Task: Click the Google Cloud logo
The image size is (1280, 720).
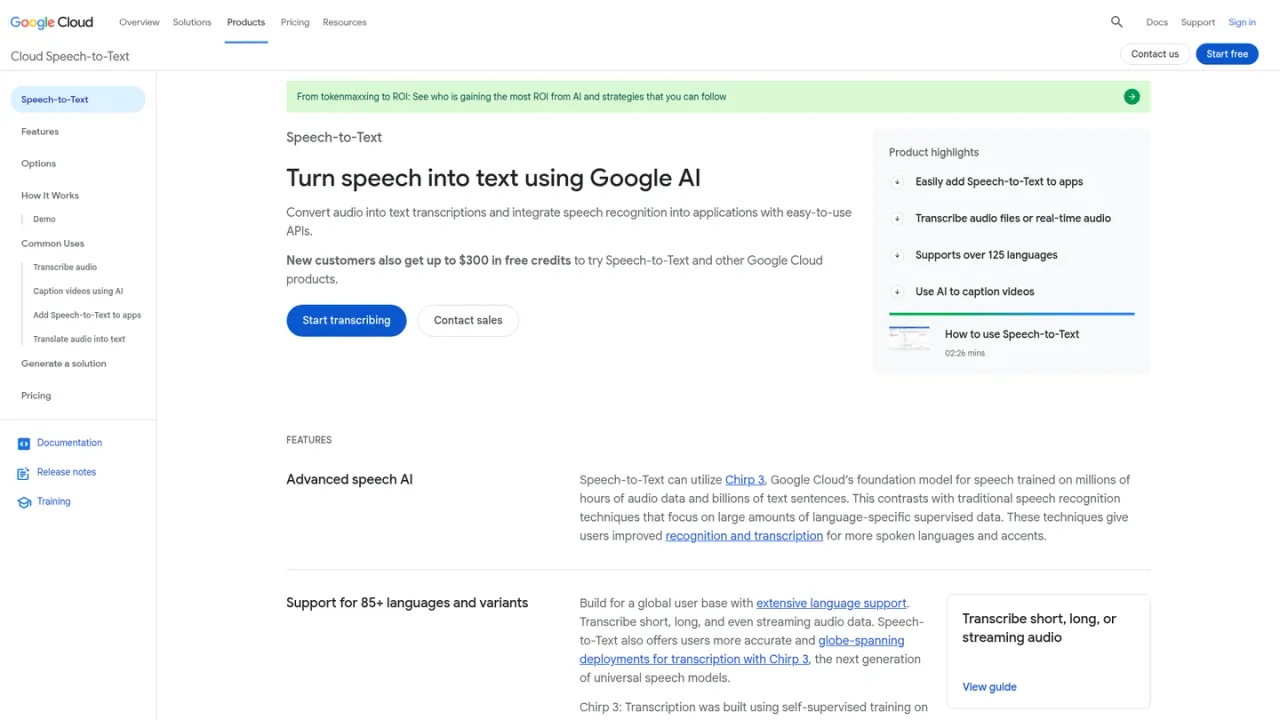Action: pos(52,22)
